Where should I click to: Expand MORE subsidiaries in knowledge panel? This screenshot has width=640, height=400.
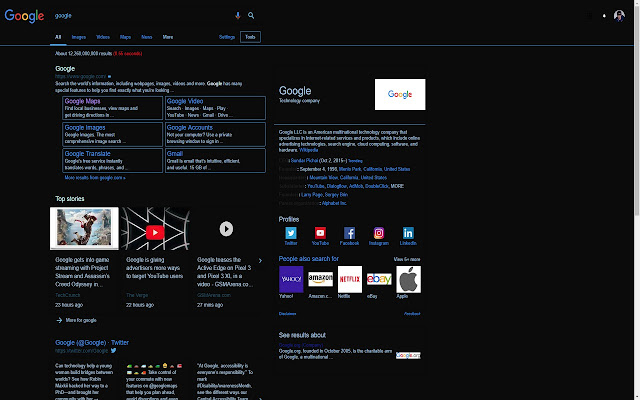tap(397, 186)
